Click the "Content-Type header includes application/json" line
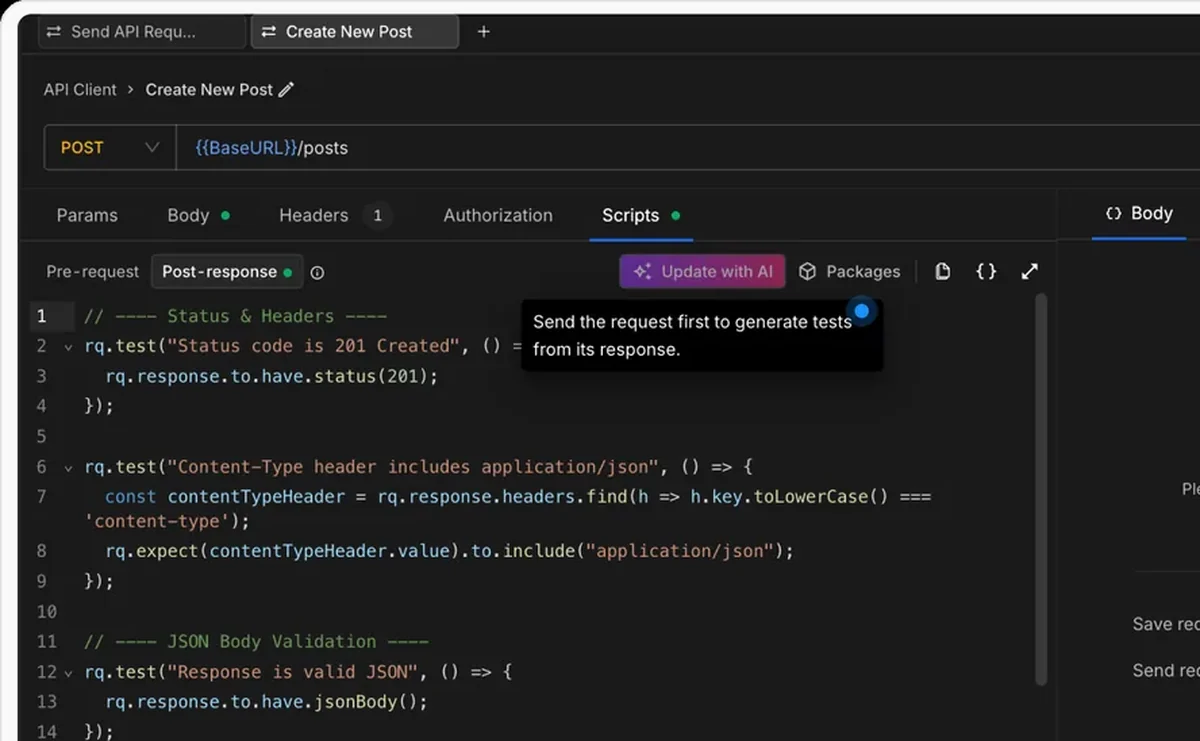This screenshot has width=1200, height=741. point(418,467)
